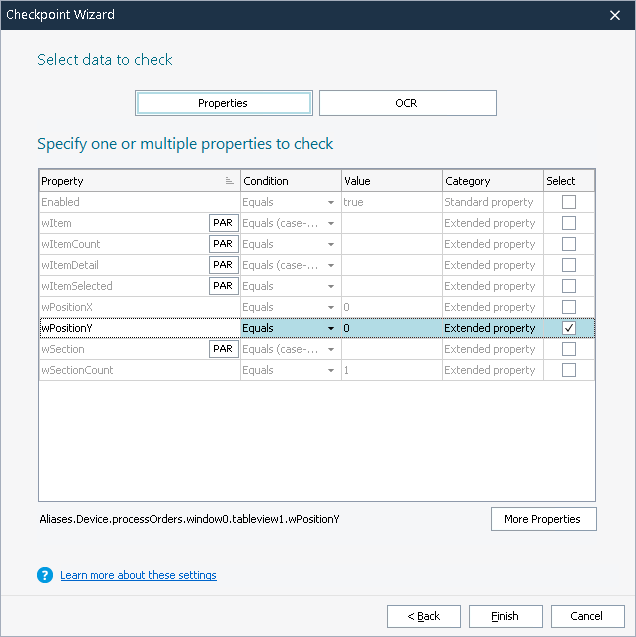The image size is (636, 637).
Task: Click the PAR button for wItemDetail
Action: coord(223,265)
